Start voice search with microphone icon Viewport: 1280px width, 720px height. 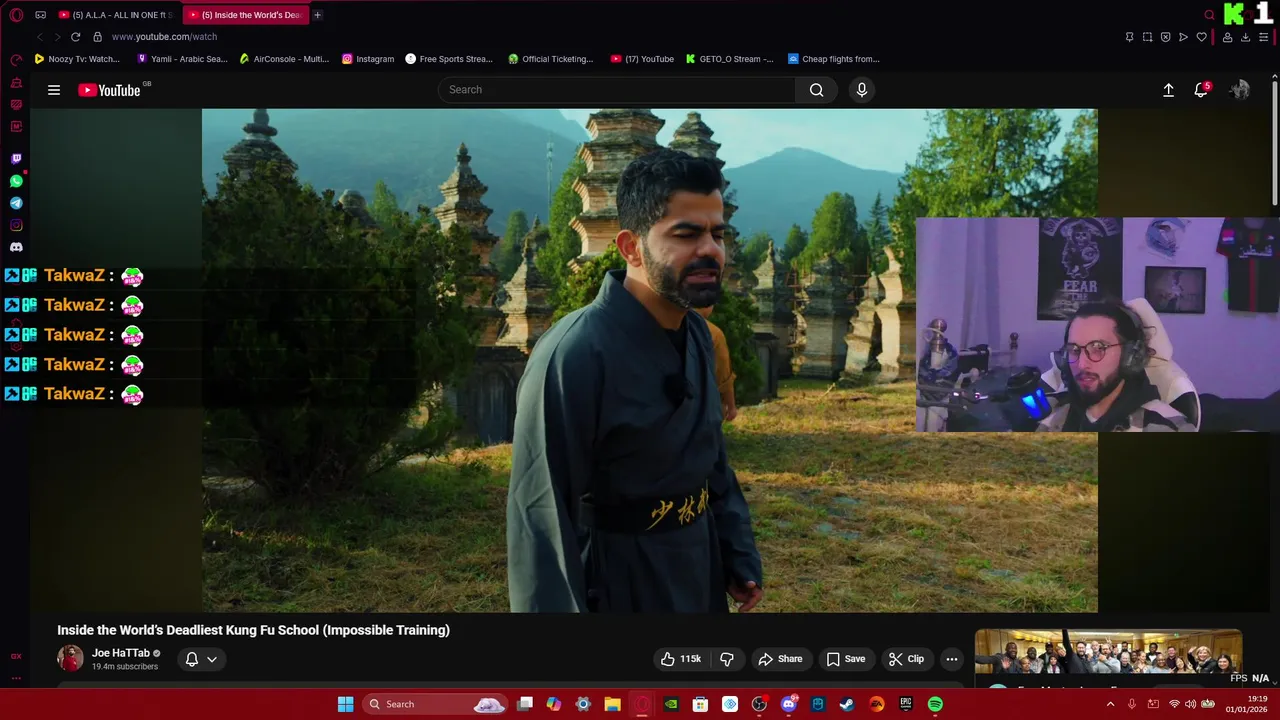862,90
